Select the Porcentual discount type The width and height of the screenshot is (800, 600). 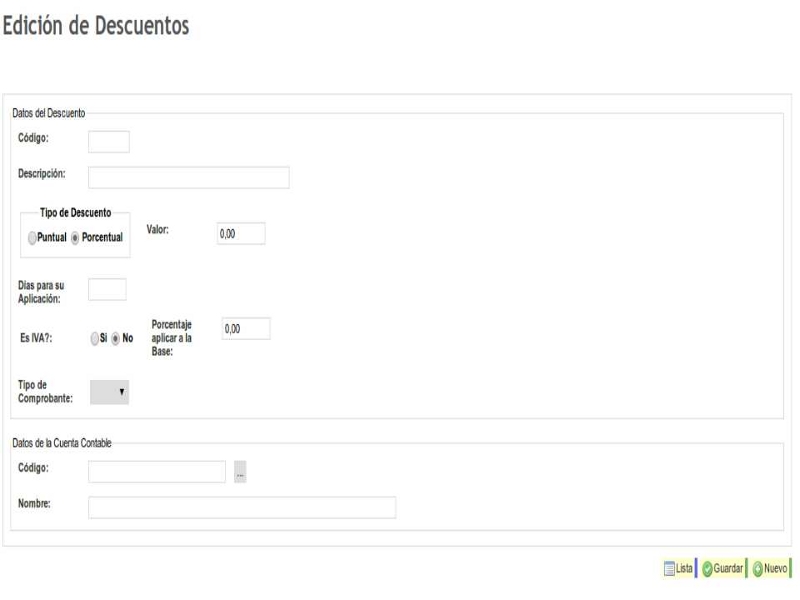click(75, 238)
